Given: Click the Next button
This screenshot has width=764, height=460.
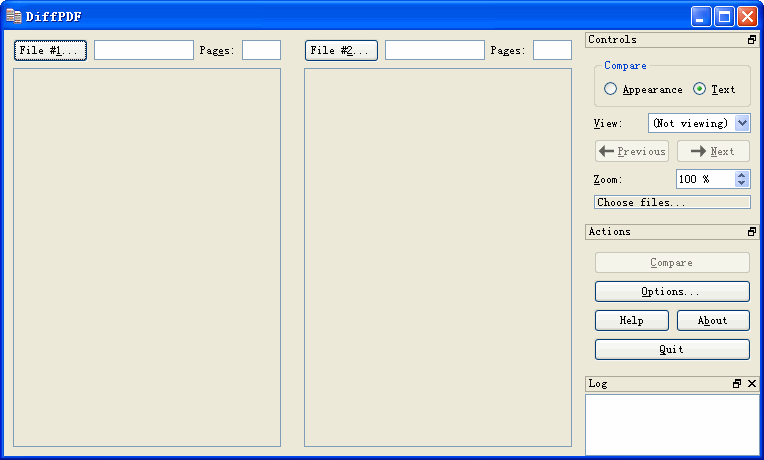Looking at the screenshot, I should (713, 151).
